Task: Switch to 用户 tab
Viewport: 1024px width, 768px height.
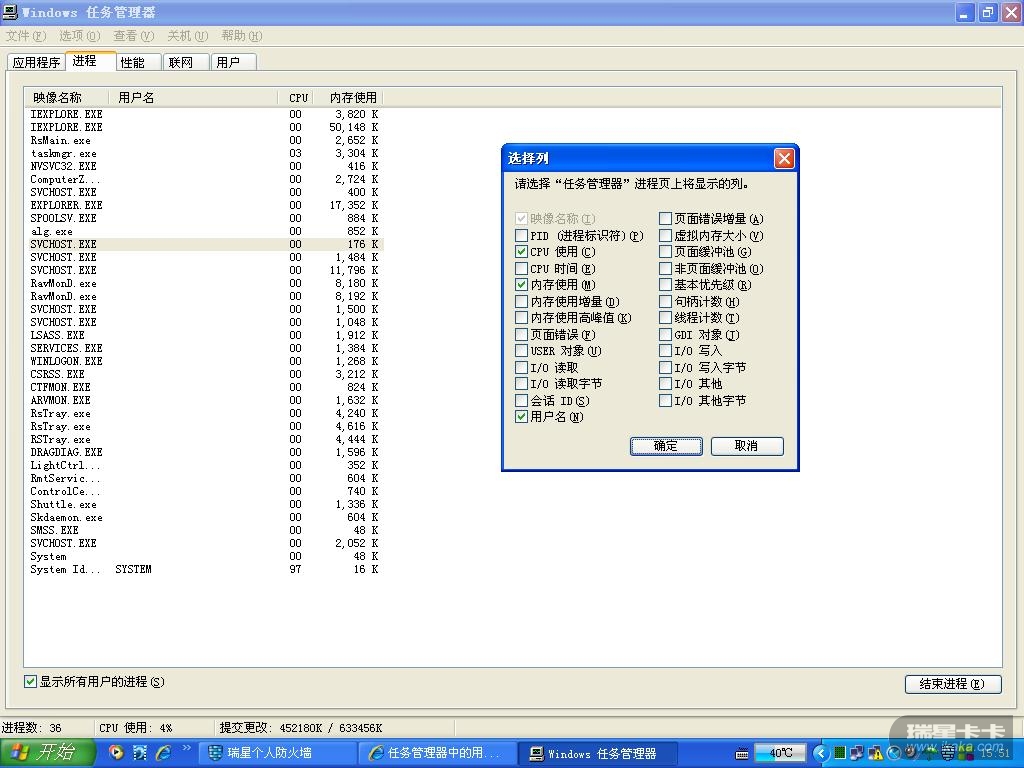Action: click(233, 62)
